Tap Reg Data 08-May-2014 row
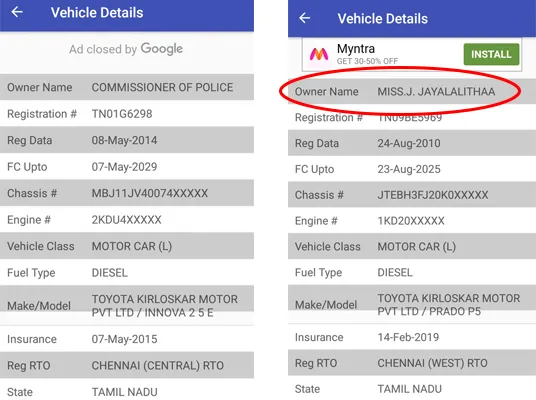The width and height of the screenshot is (536, 400). [x=127, y=140]
